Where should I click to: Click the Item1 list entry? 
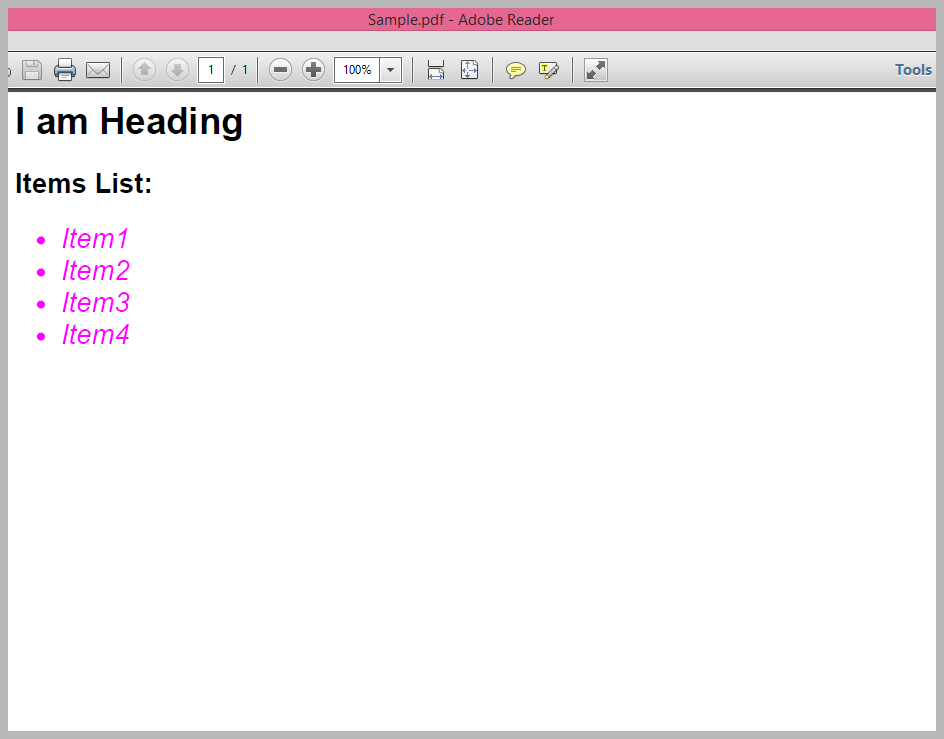click(95, 239)
